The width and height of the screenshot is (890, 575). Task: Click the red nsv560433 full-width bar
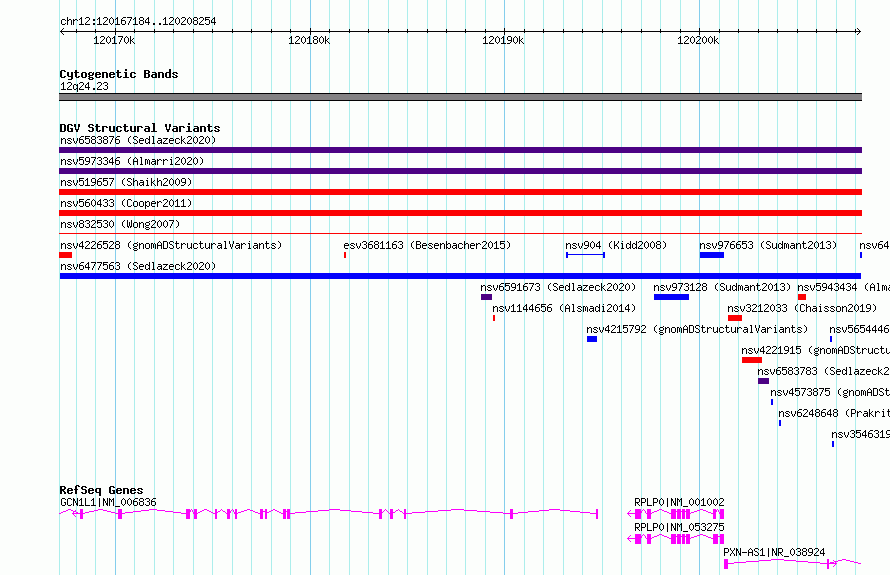(x=460, y=213)
